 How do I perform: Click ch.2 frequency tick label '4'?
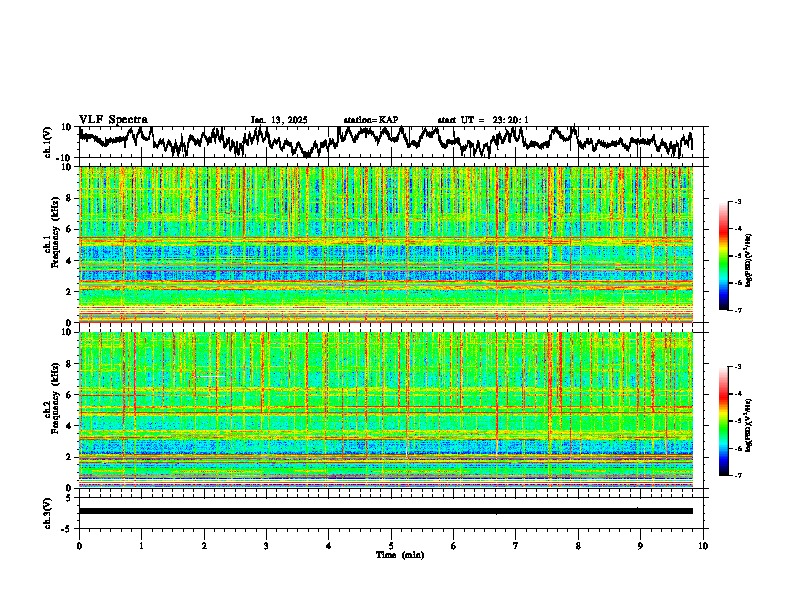70,426
